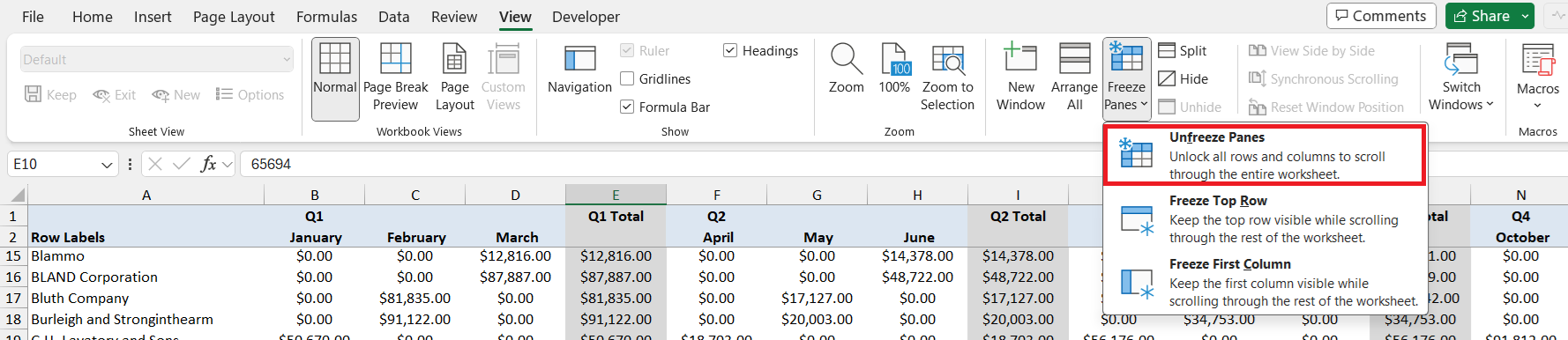
Task: Disable Headings checkbox
Action: [x=730, y=51]
